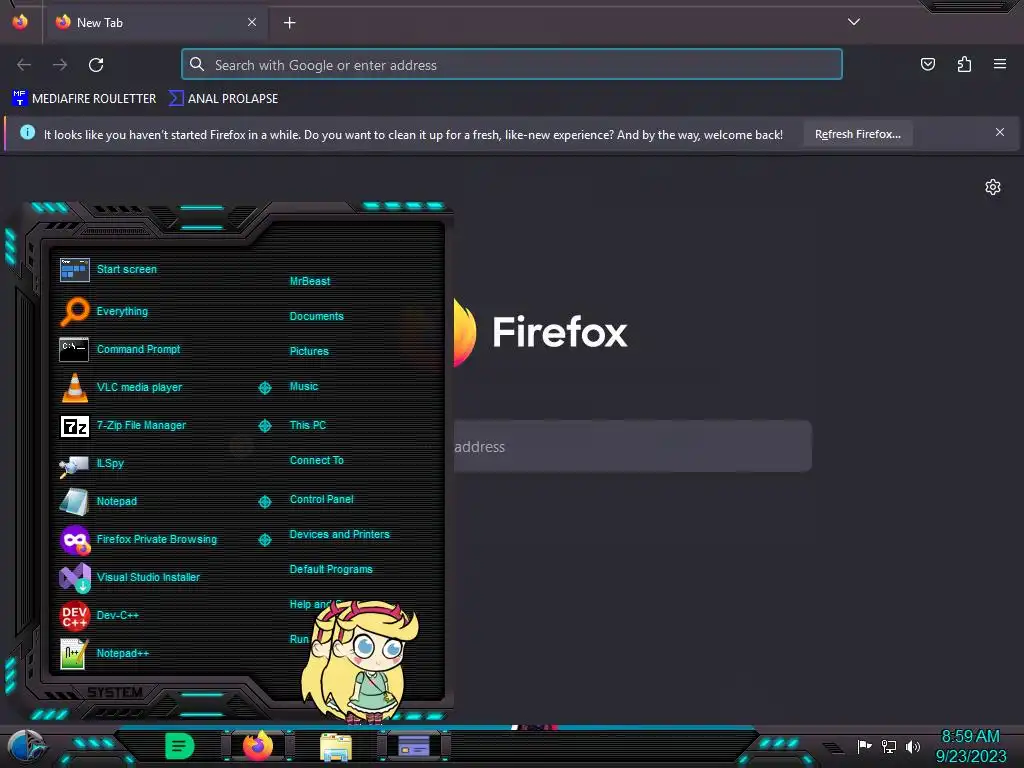This screenshot has height=768, width=1024.
Task: Open the List all tabs dropdown chevron
Action: [854, 22]
